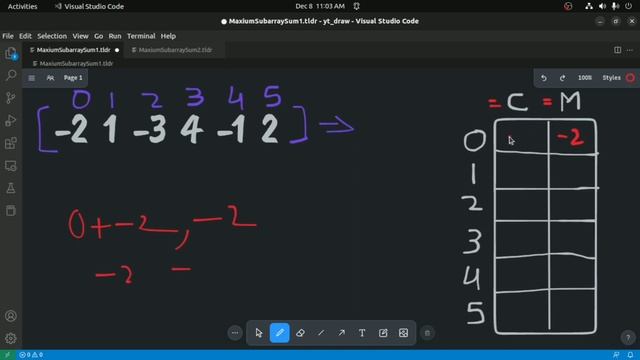Screen dimensions: 640x360
Task: Choose the eraser tool
Action: click(300, 333)
